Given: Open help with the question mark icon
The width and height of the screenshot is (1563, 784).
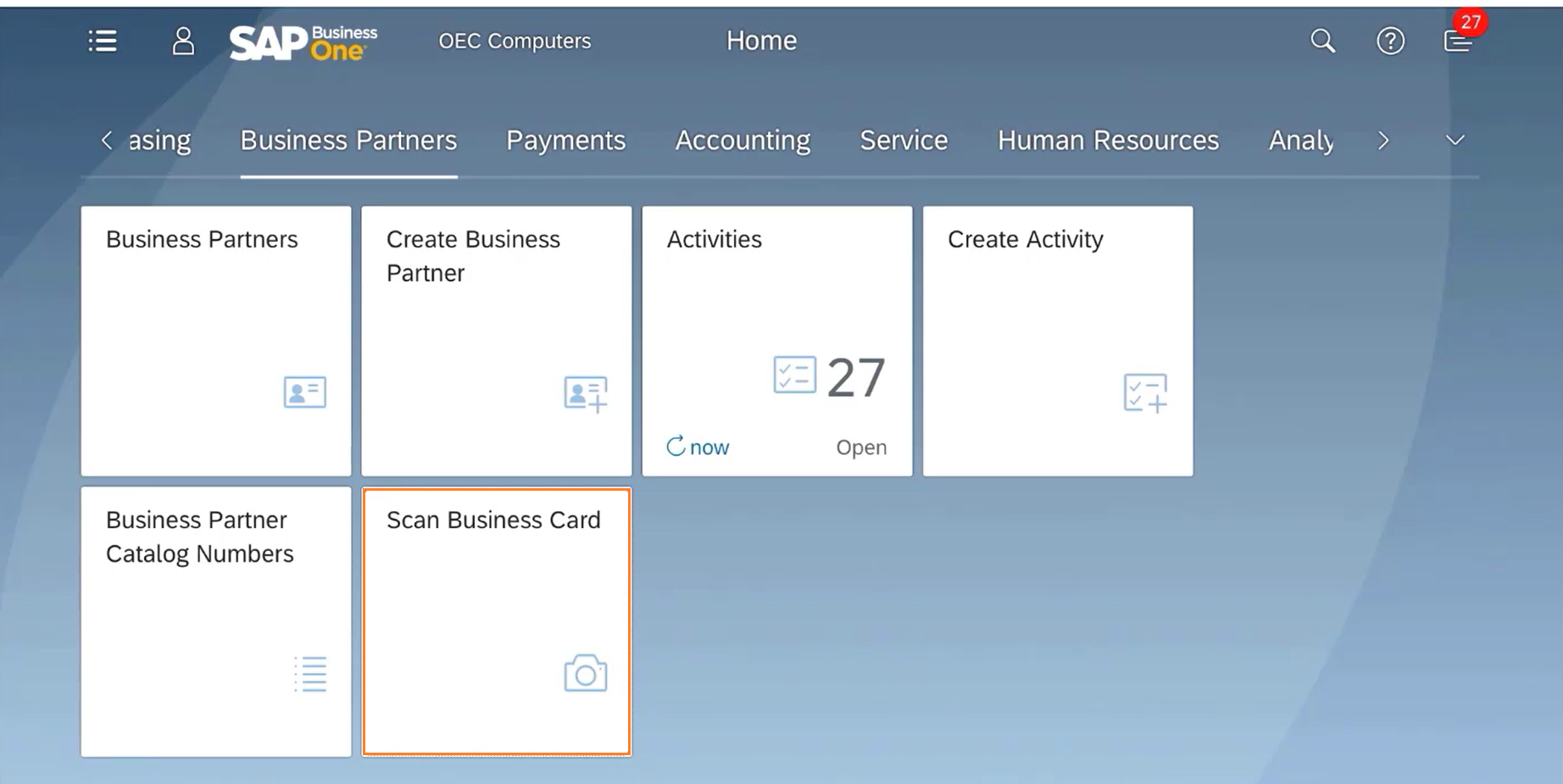Looking at the screenshot, I should [1390, 41].
